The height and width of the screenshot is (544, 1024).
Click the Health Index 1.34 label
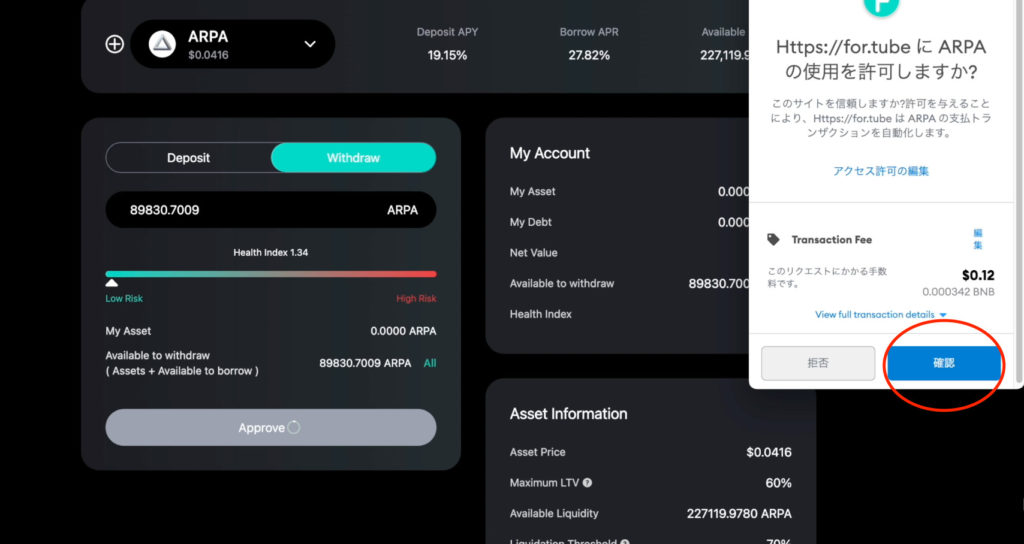click(x=270, y=252)
